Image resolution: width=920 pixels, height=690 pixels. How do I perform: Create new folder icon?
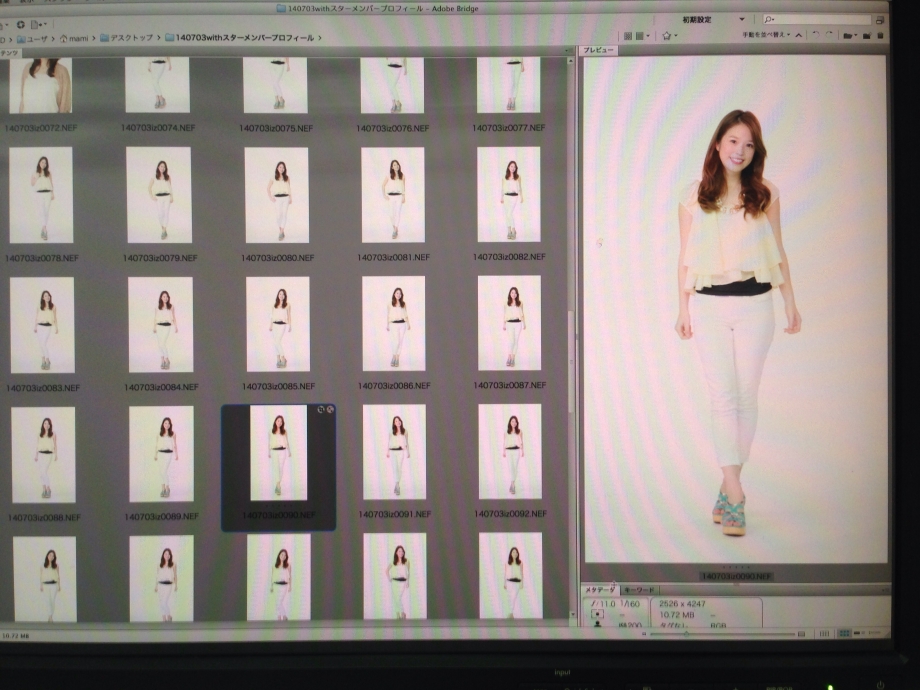click(x=867, y=36)
